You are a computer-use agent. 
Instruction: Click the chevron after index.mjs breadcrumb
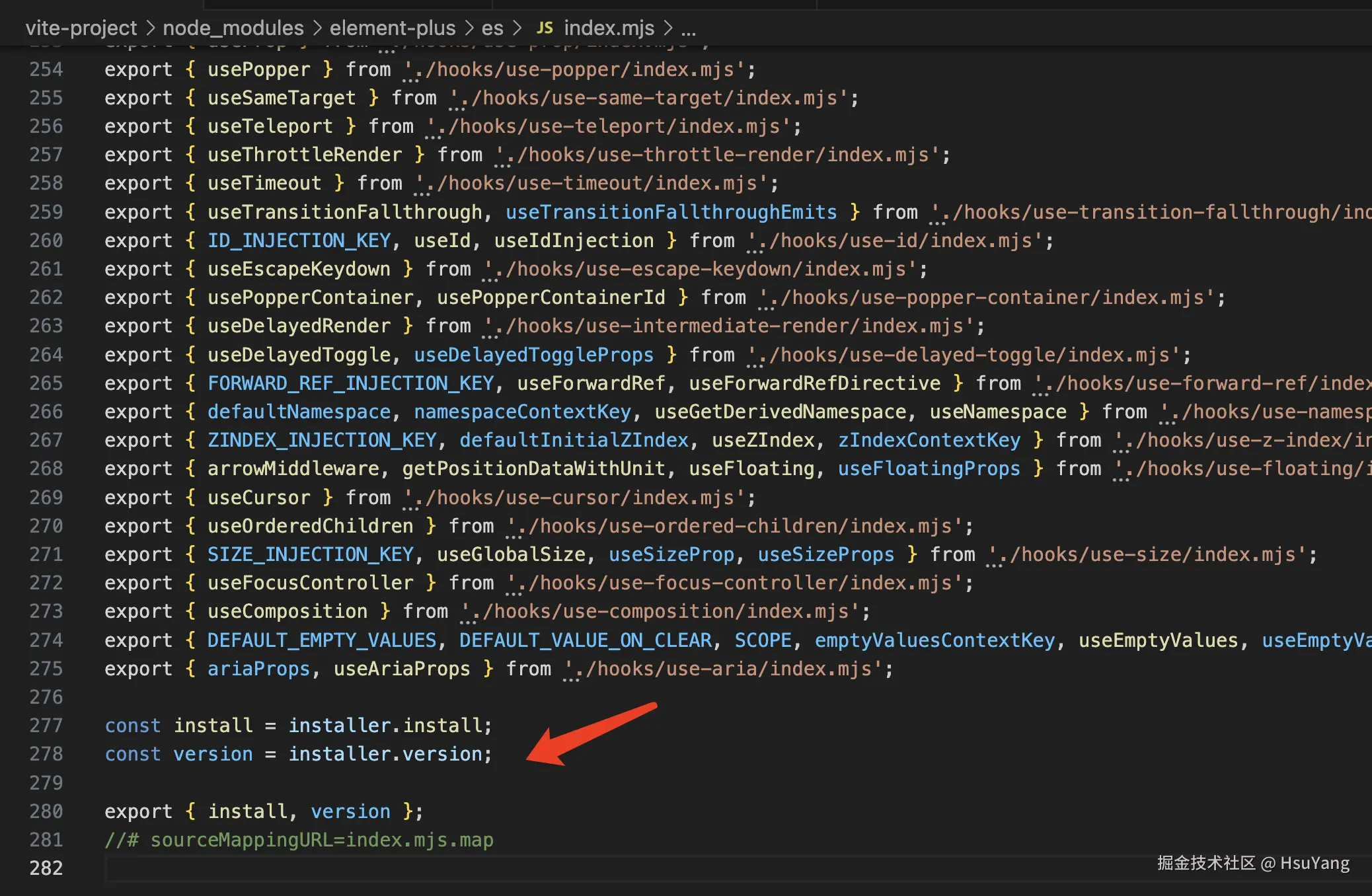(x=668, y=28)
